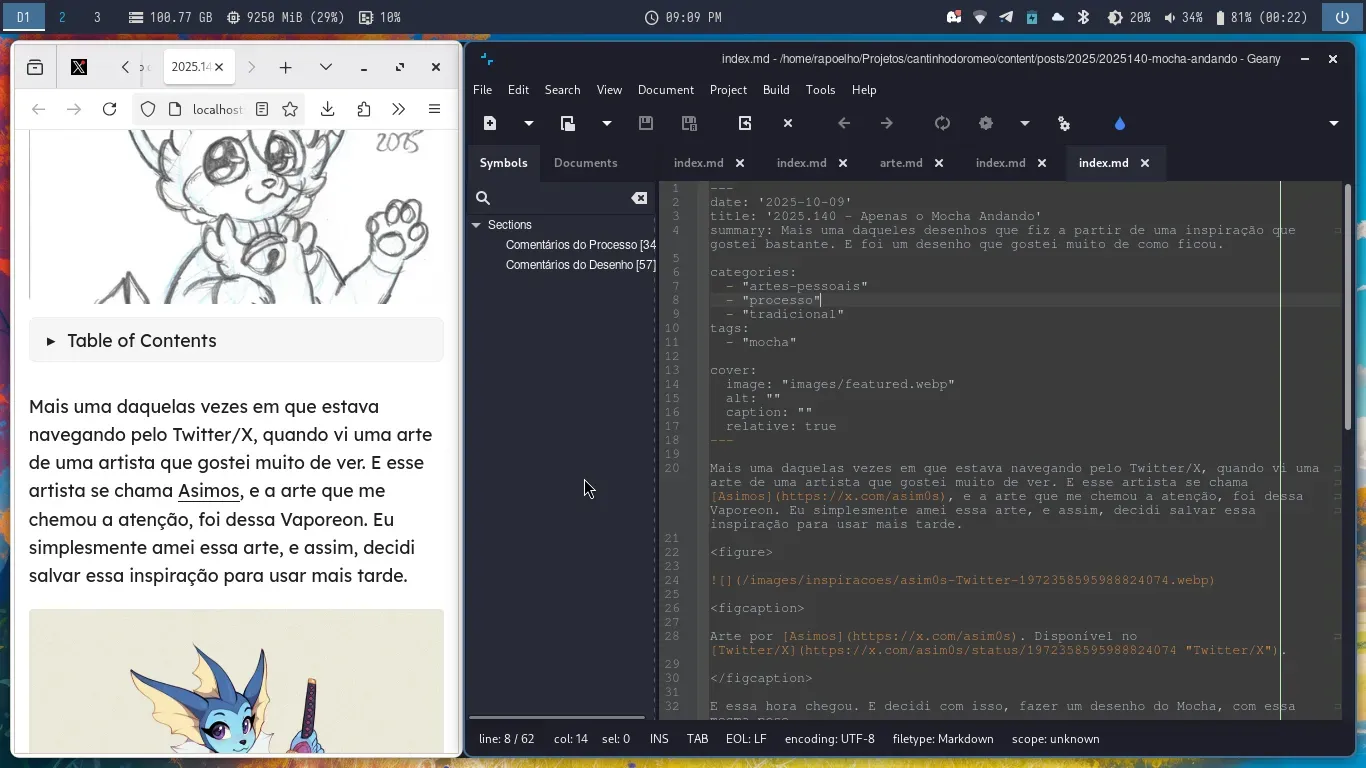Toggle reader view in the address bar
This screenshot has width=1366, height=768.
(x=262, y=109)
